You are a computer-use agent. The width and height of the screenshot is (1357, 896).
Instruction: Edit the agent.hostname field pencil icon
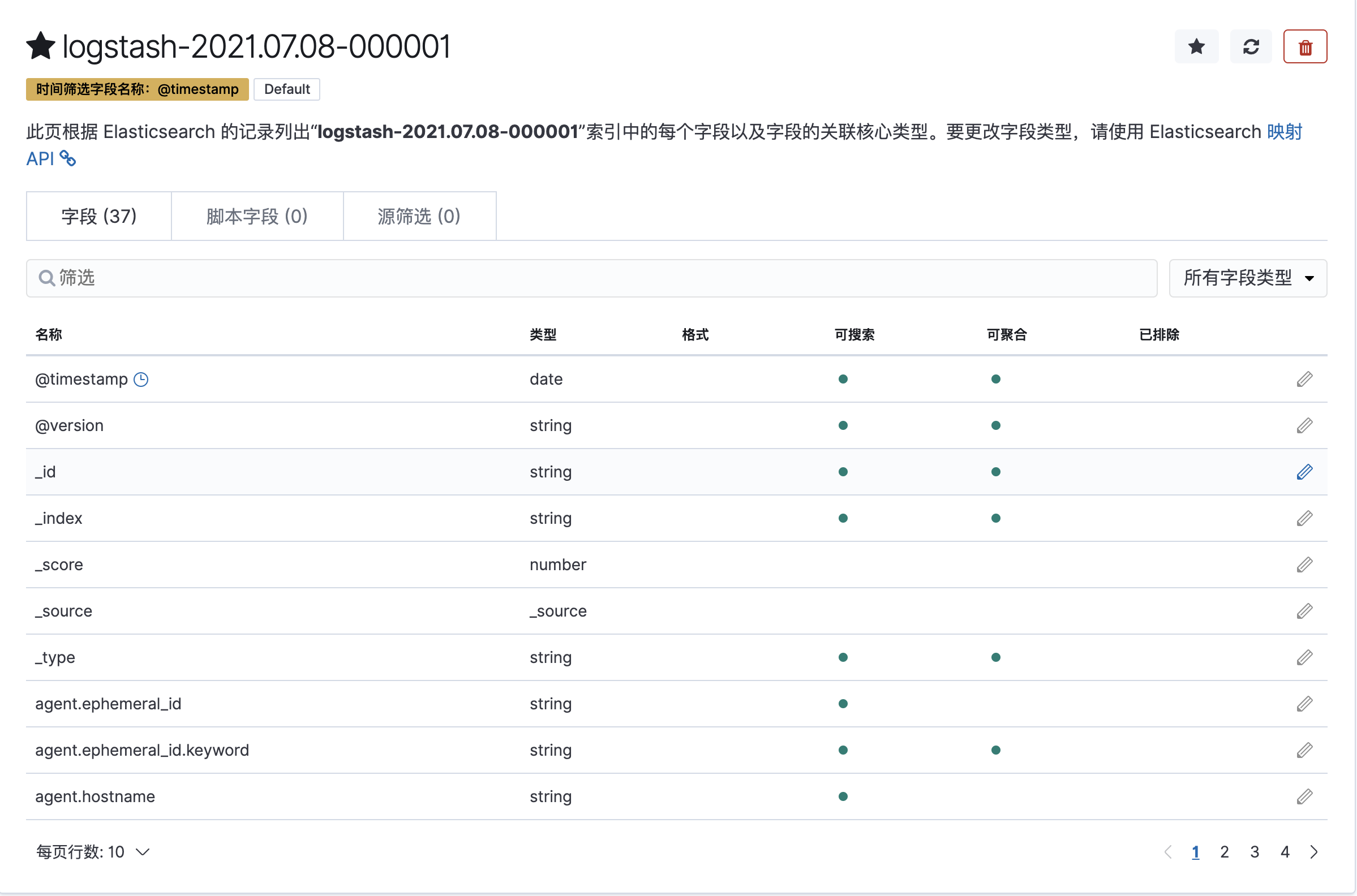1304,796
